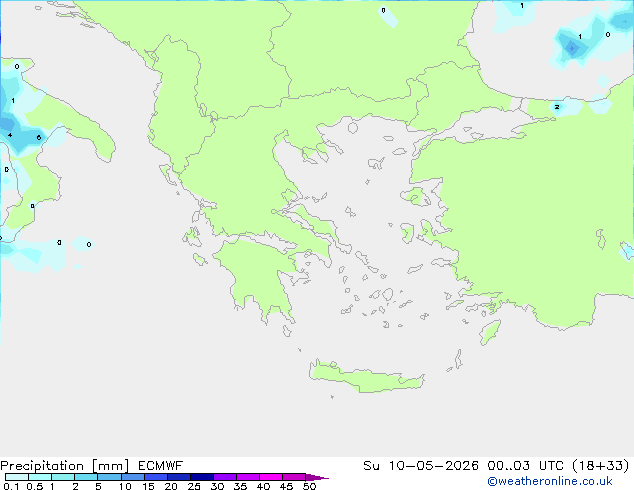Screen dimensions: 634x490
Task: Click the '10' legend scale label
Action: [x=125, y=486]
